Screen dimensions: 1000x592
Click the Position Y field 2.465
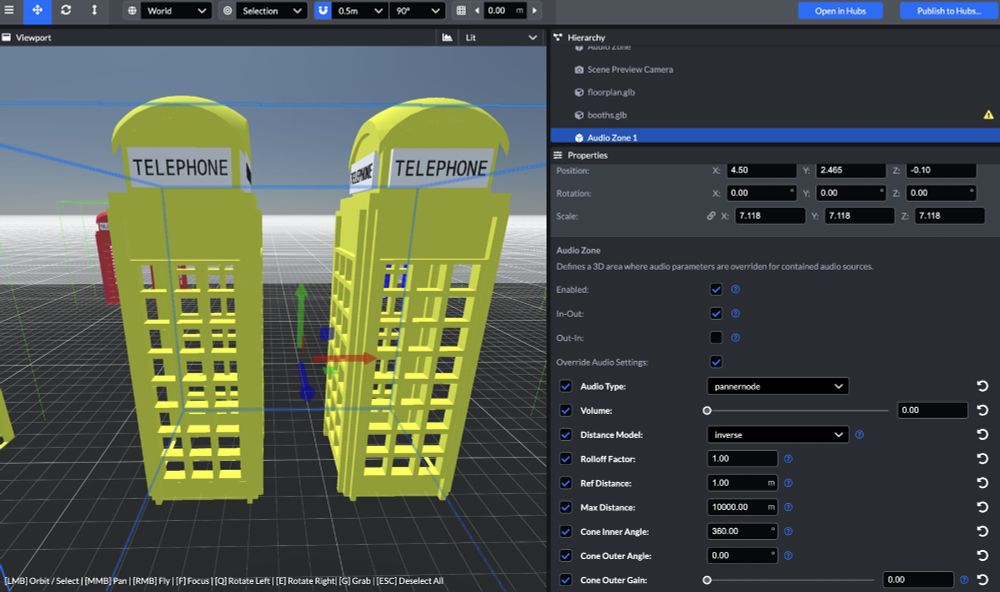tap(851, 170)
